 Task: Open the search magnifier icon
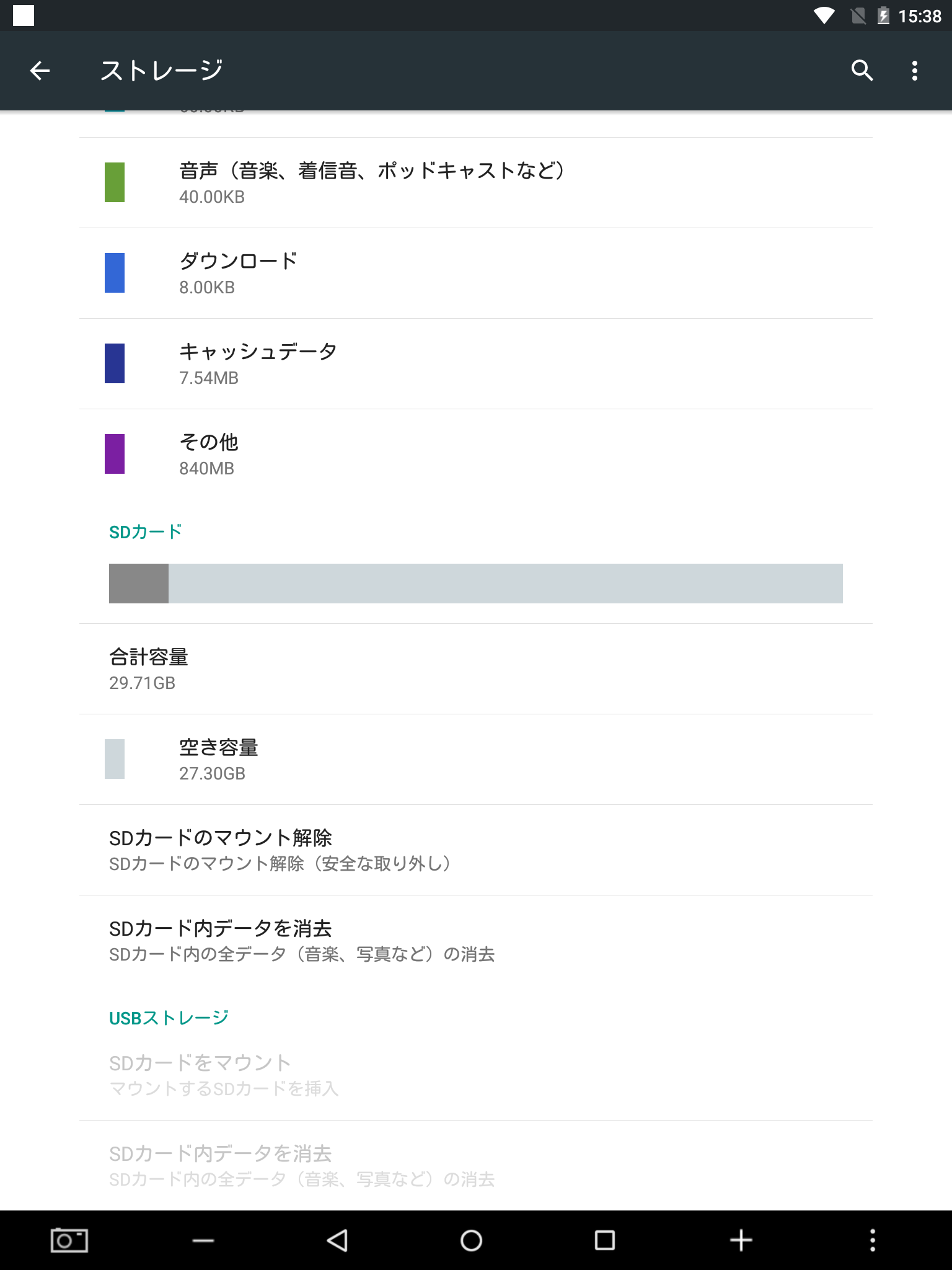tap(862, 71)
